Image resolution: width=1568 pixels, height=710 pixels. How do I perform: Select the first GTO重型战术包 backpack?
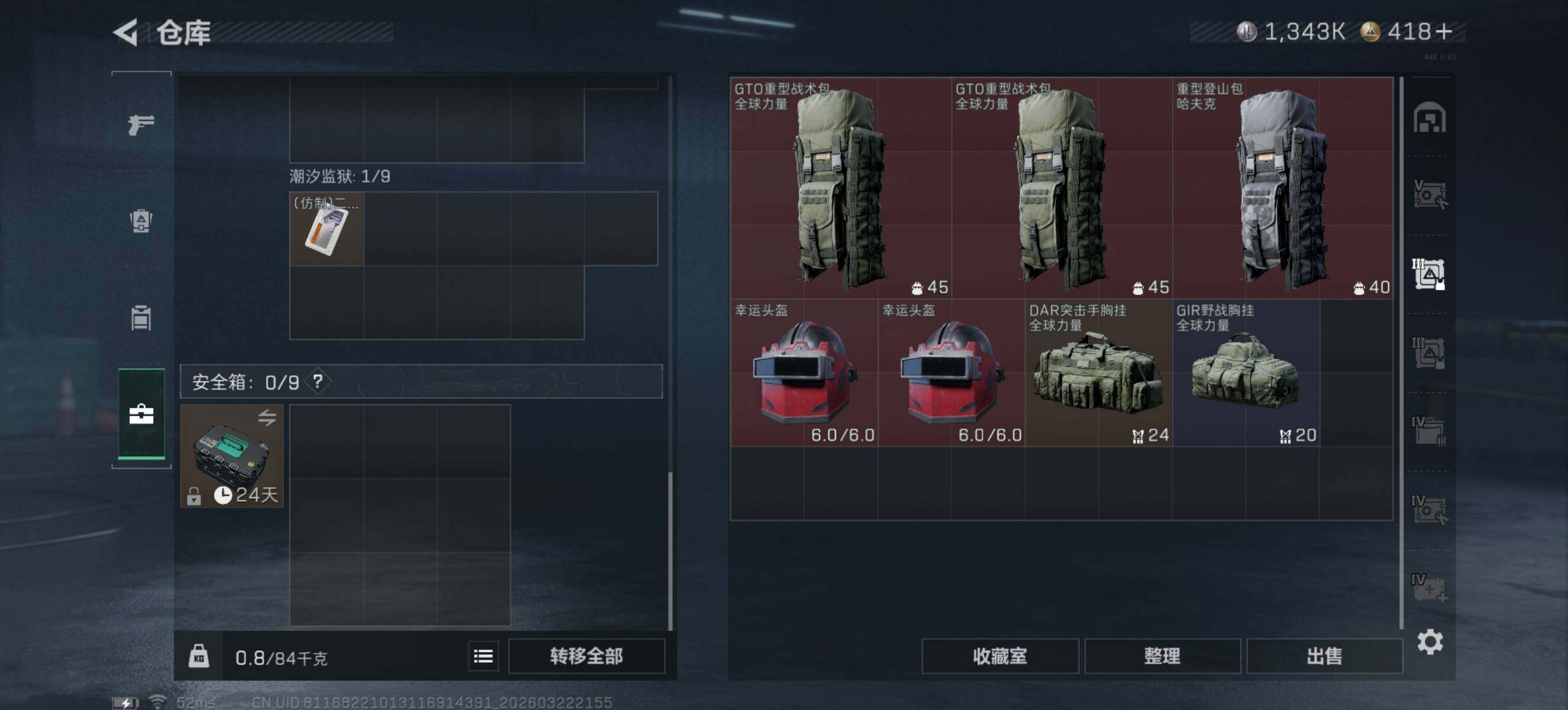tap(841, 188)
